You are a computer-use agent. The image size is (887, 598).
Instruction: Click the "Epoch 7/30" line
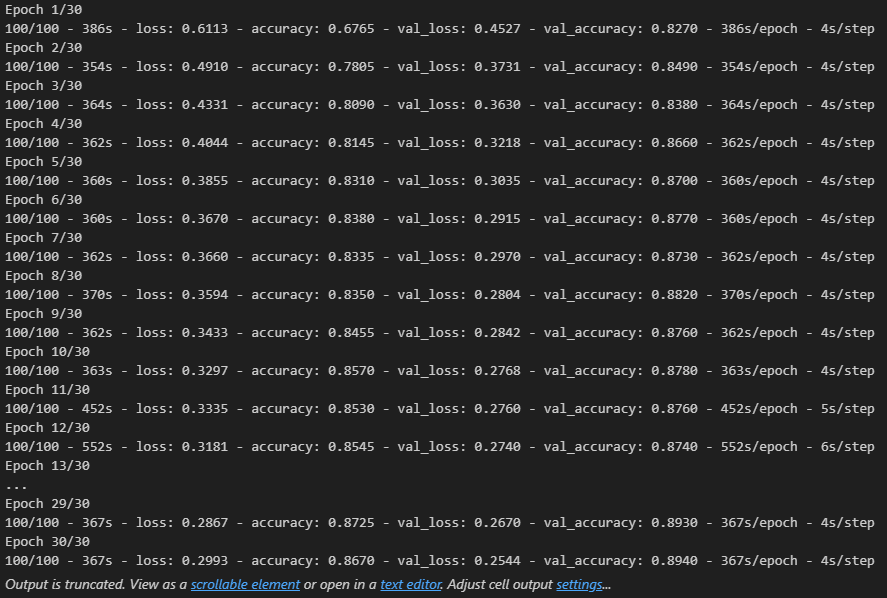tap(44, 238)
